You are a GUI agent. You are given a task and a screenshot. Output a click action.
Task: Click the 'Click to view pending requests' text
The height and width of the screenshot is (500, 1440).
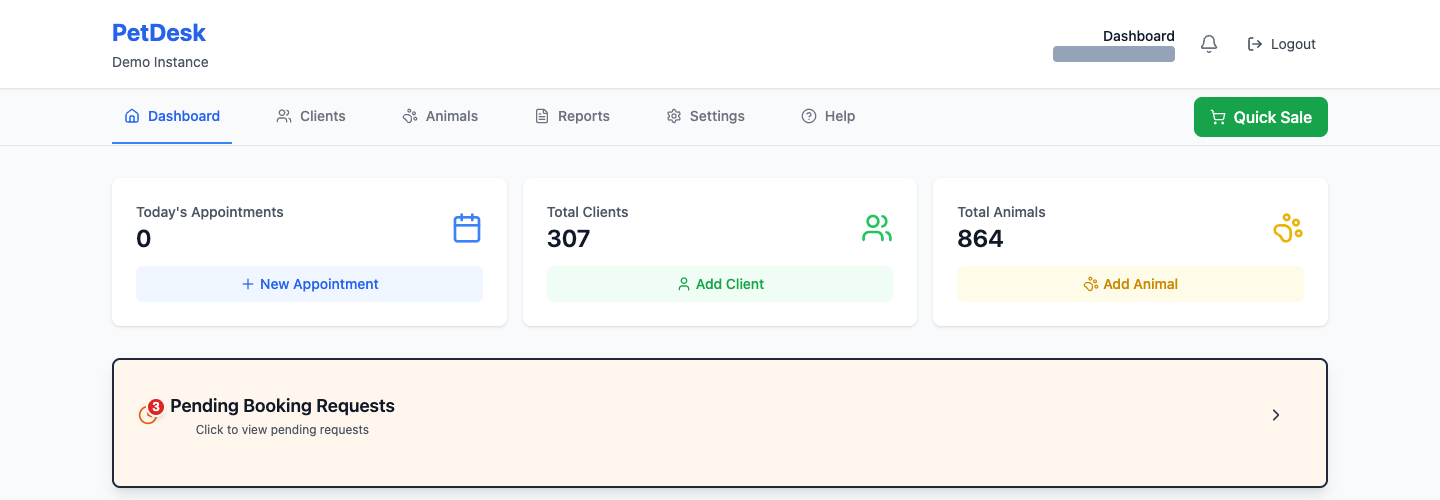coord(282,430)
